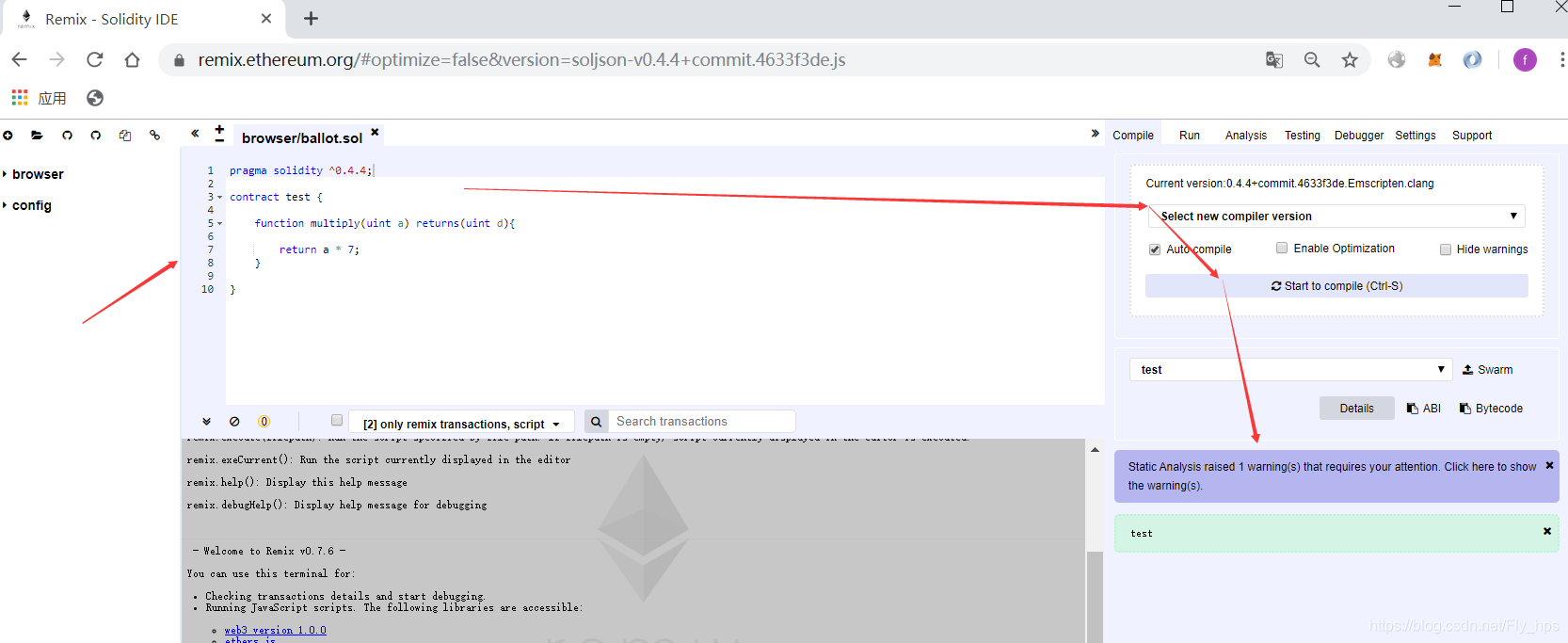Fold the multiply function at line 5
This screenshot has width=1568, height=643.
coord(220,224)
